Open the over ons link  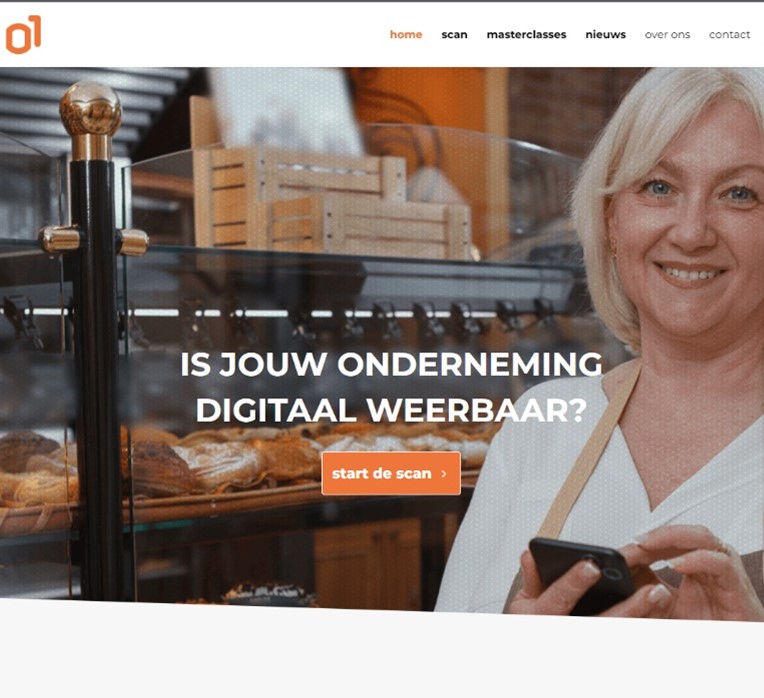click(x=667, y=35)
